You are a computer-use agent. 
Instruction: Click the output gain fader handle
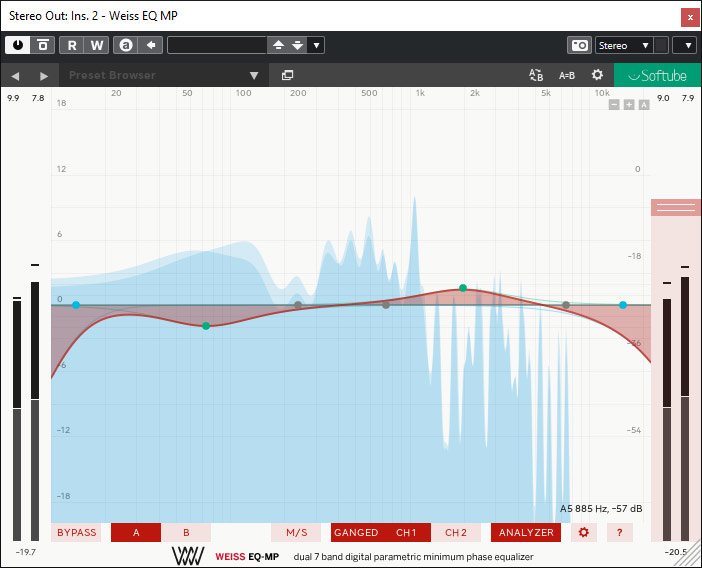coord(676,207)
